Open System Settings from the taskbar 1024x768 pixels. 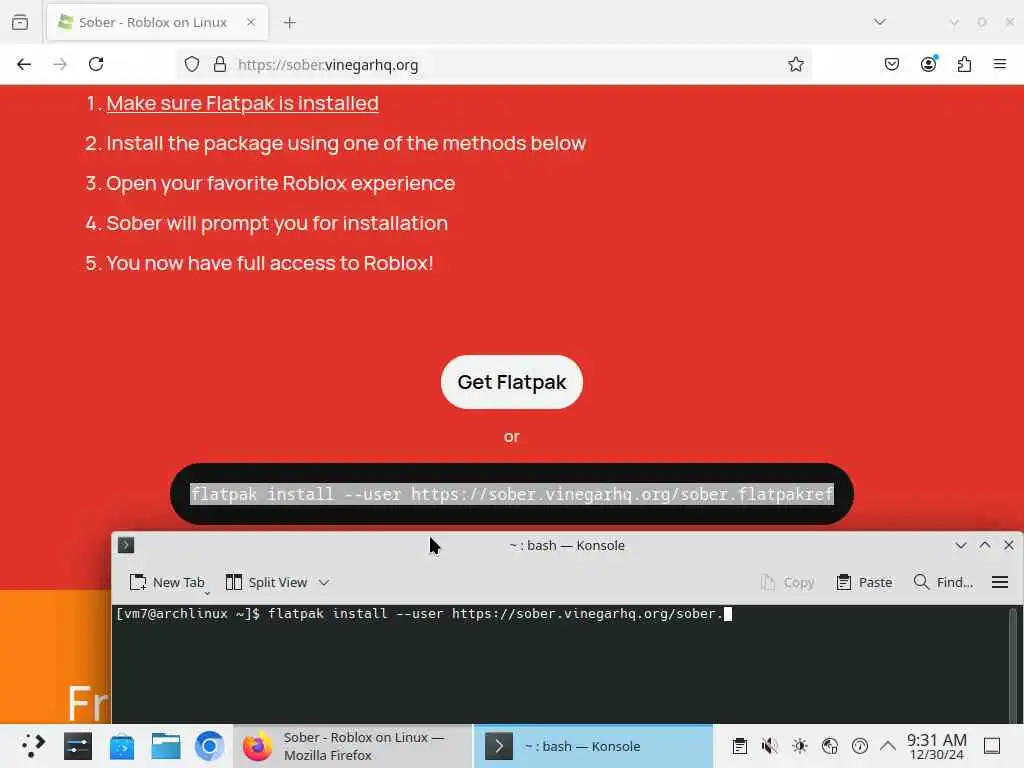pyautogui.click(x=77, y=746)
